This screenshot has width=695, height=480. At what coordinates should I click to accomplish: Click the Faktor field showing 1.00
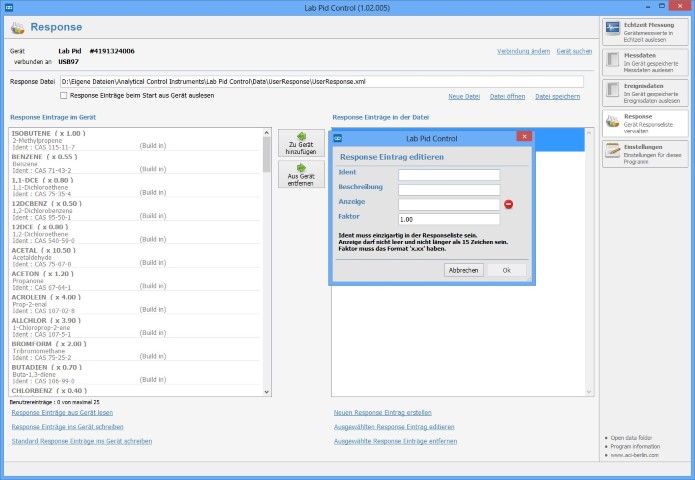point(448,218)
